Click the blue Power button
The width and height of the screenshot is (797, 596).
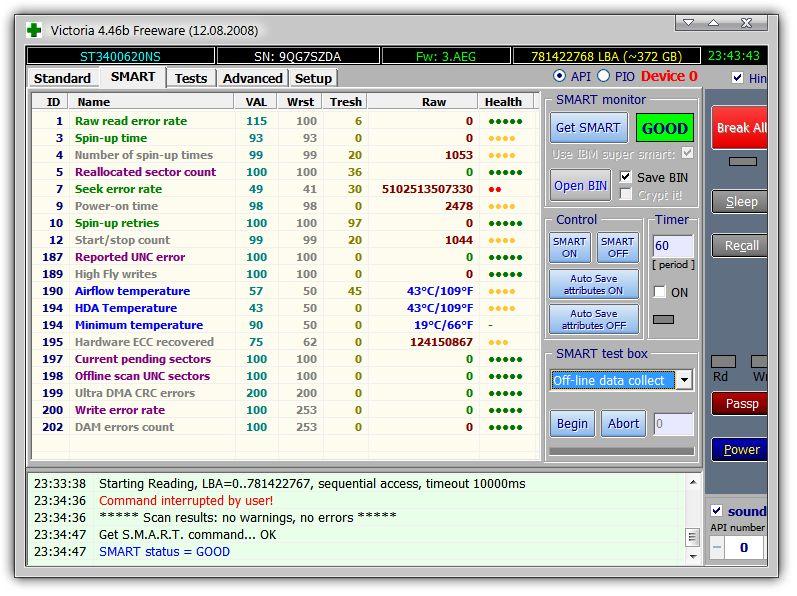740,449
